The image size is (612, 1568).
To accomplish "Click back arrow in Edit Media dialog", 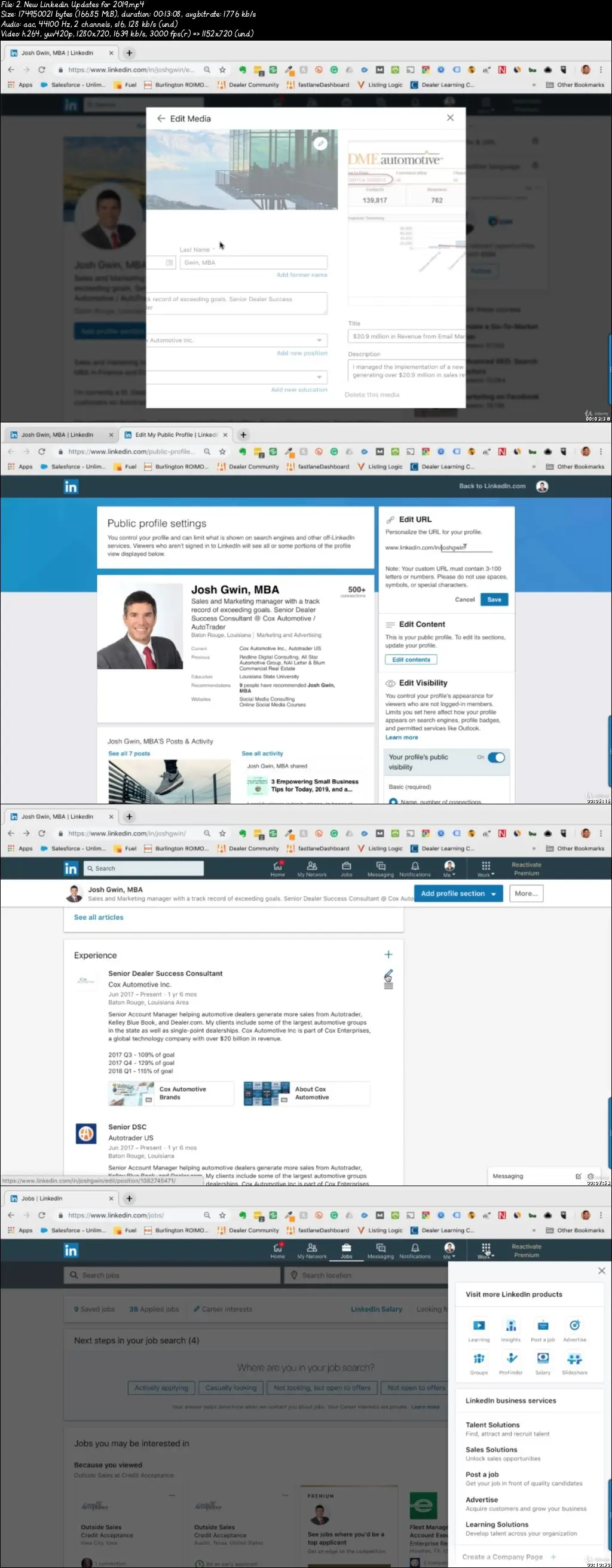I will tap(161, 118).
